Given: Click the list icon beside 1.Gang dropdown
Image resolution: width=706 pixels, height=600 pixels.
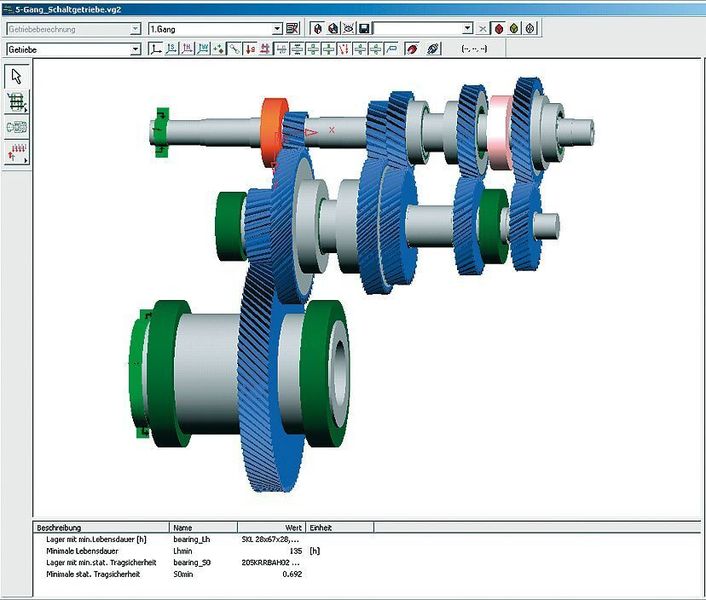Looking at the screenshot, I should coord(293,29).
